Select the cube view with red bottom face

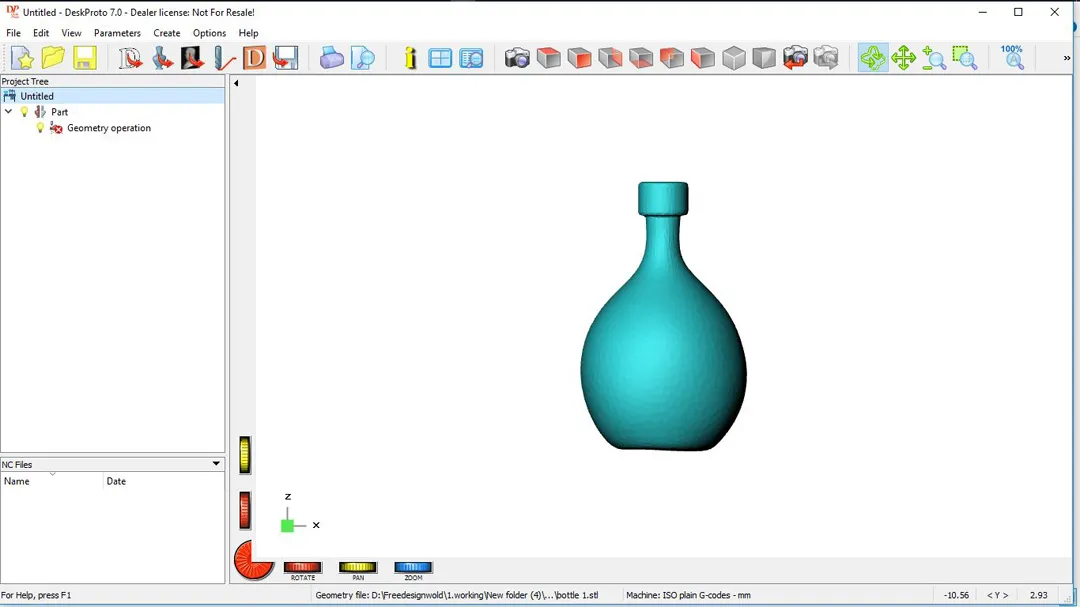[x=641, y=58]
